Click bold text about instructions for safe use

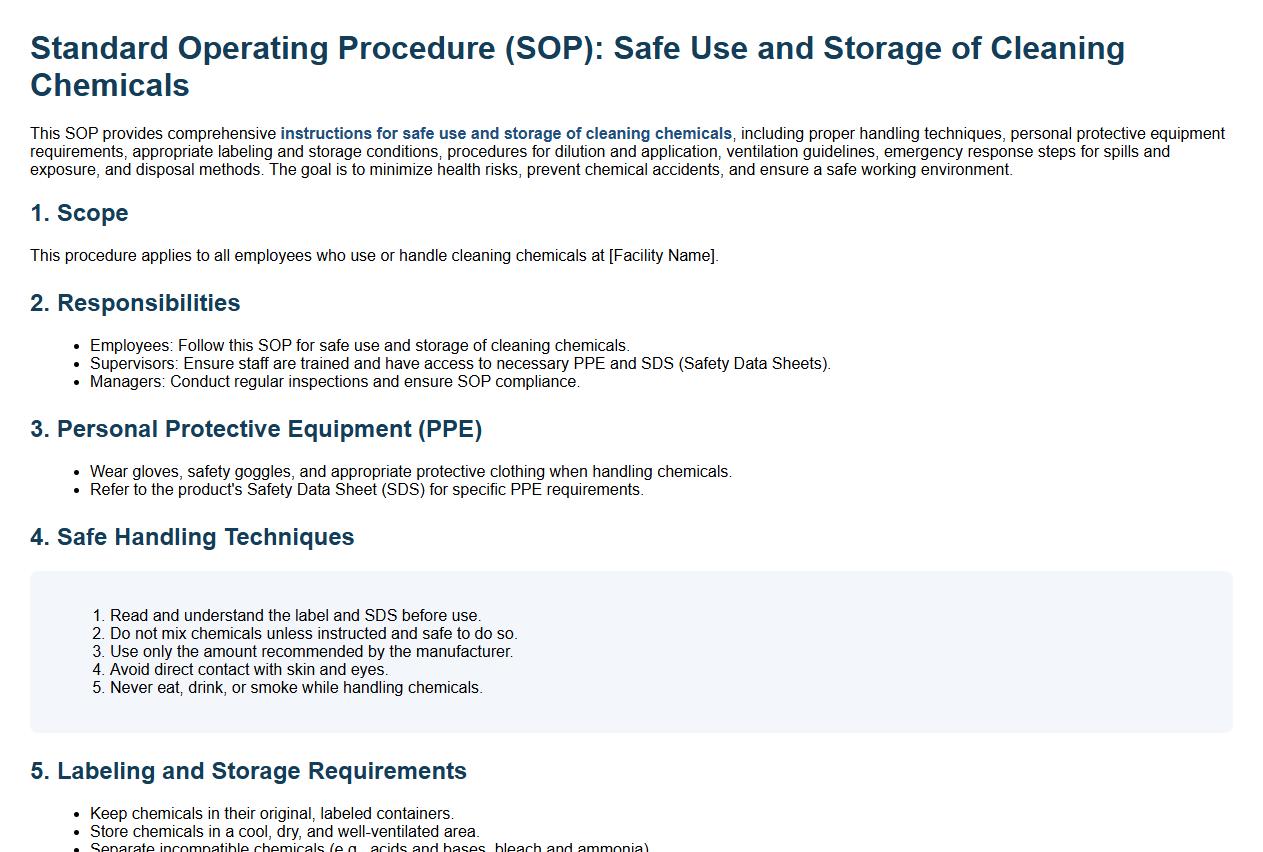point(505,134)
